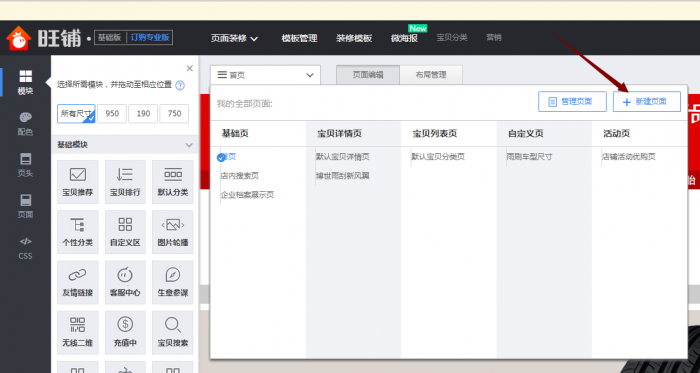700x373 pixels.
Task: Select the 友情链接 link module
Action: click(78, 282)
